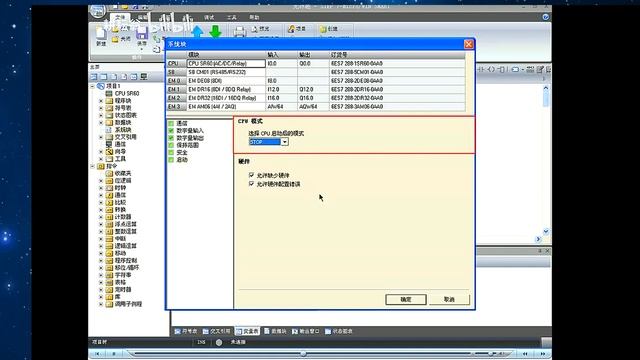Open 变量表 bottom panel tab

(x=247, y=331)
